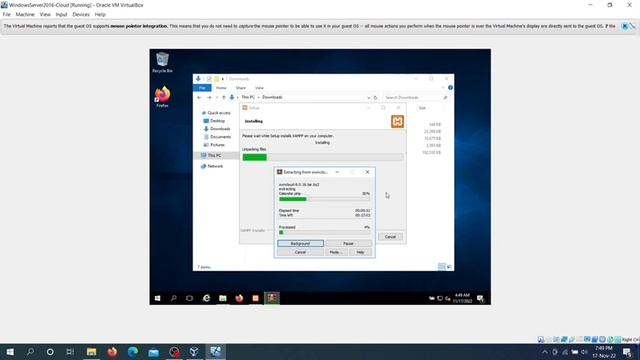Open Explorer help question-mark icon
Image resolution: width=640 pixels, height=360 pixels.
click(x=450, y=88)
